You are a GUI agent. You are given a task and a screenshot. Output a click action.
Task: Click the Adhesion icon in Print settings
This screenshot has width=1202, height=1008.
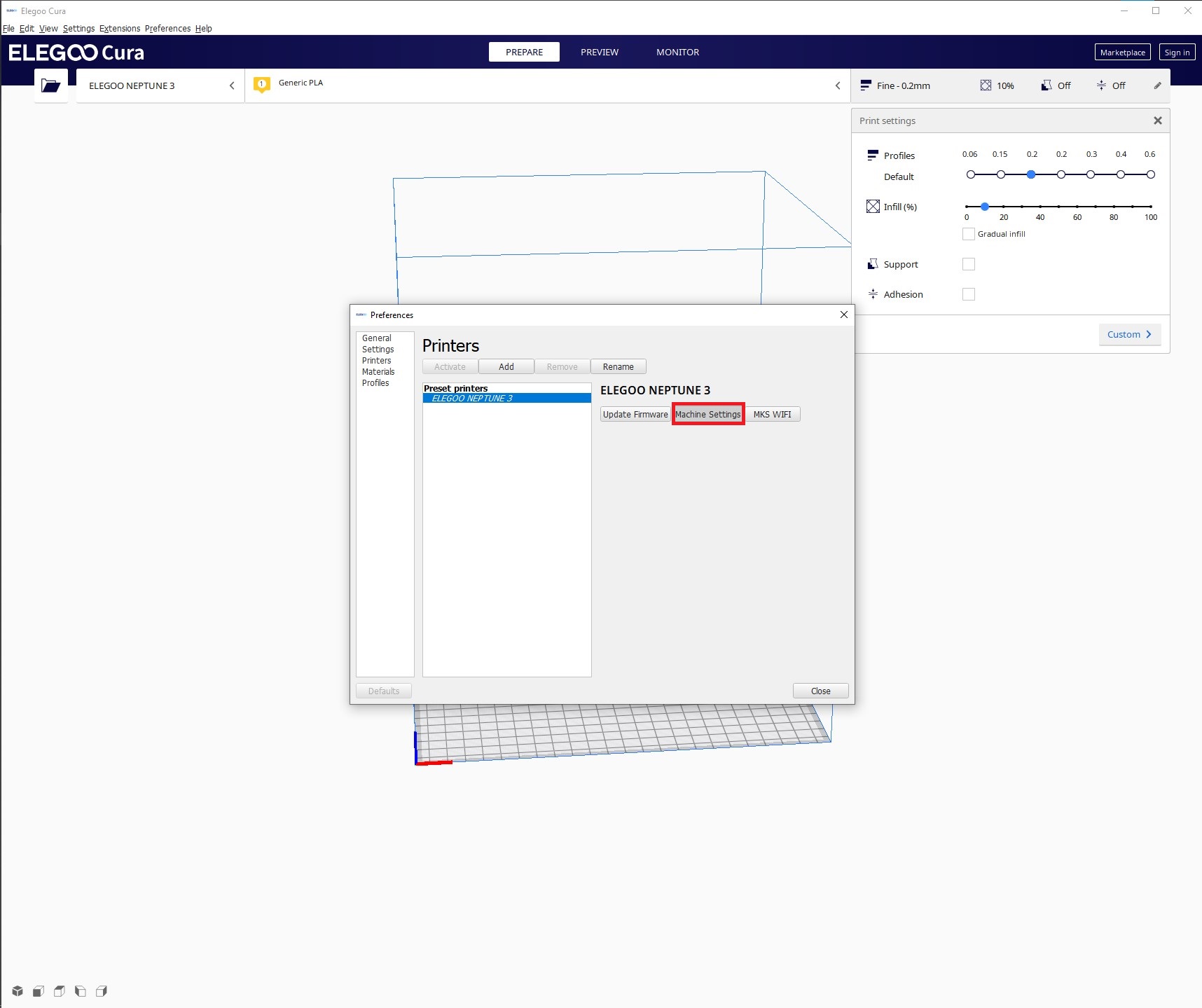pos(873,294)
